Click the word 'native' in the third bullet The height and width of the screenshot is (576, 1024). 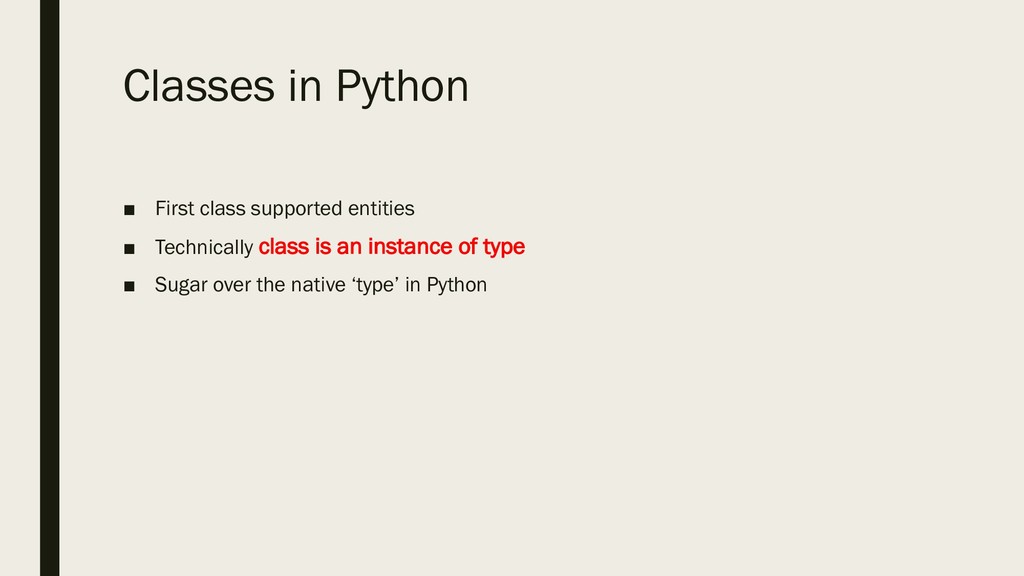(315, 285)
